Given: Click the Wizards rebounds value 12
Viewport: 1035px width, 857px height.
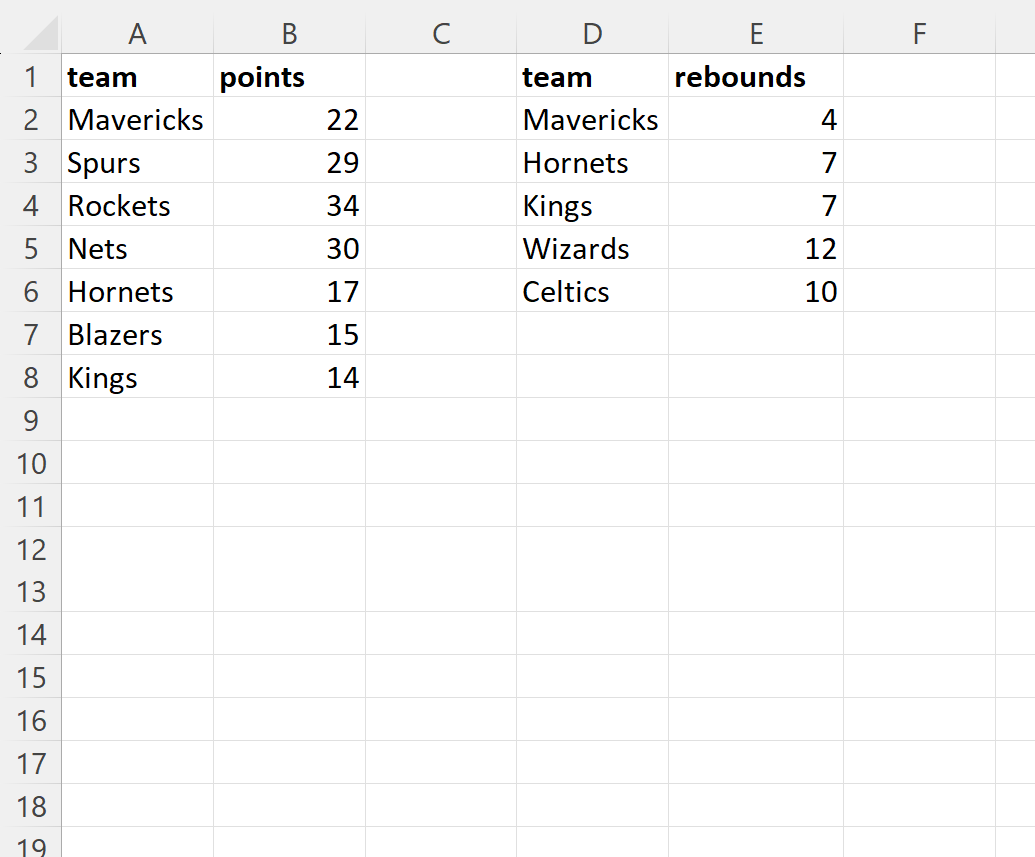Looking at the screenshot, I should 756,249.
